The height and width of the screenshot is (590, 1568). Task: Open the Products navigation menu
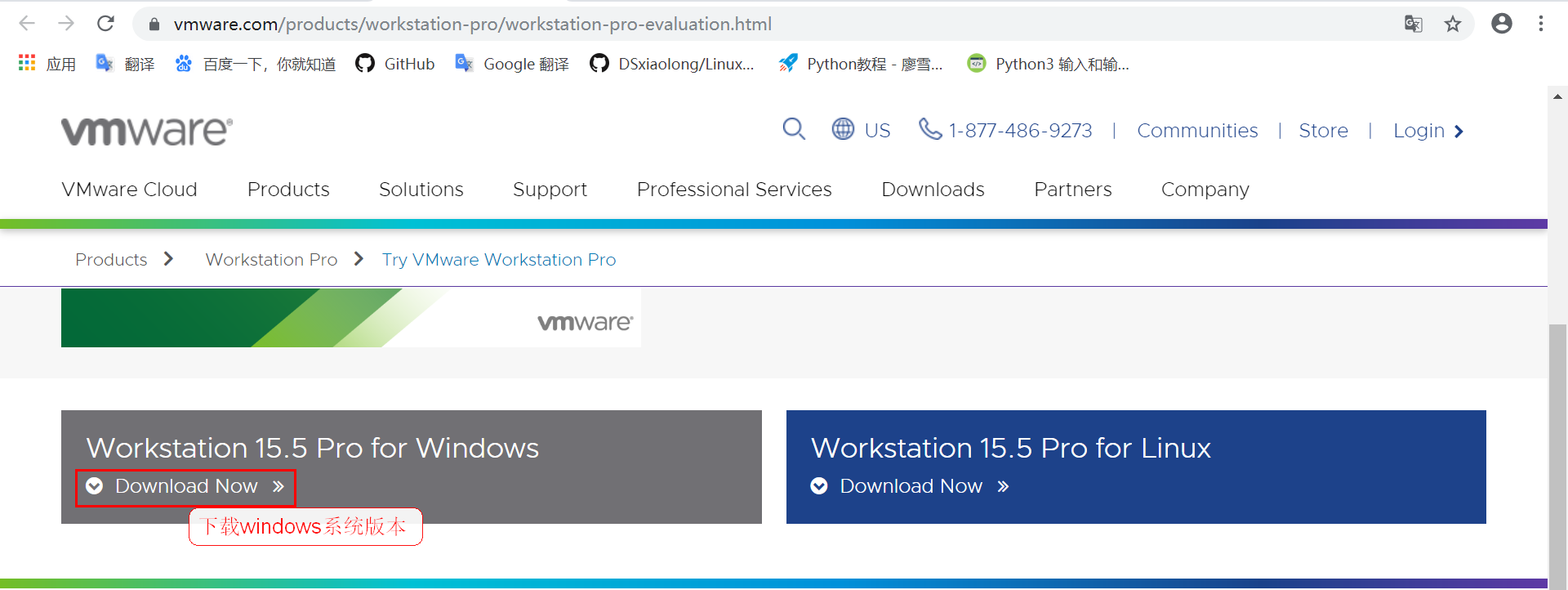[288, 190]
